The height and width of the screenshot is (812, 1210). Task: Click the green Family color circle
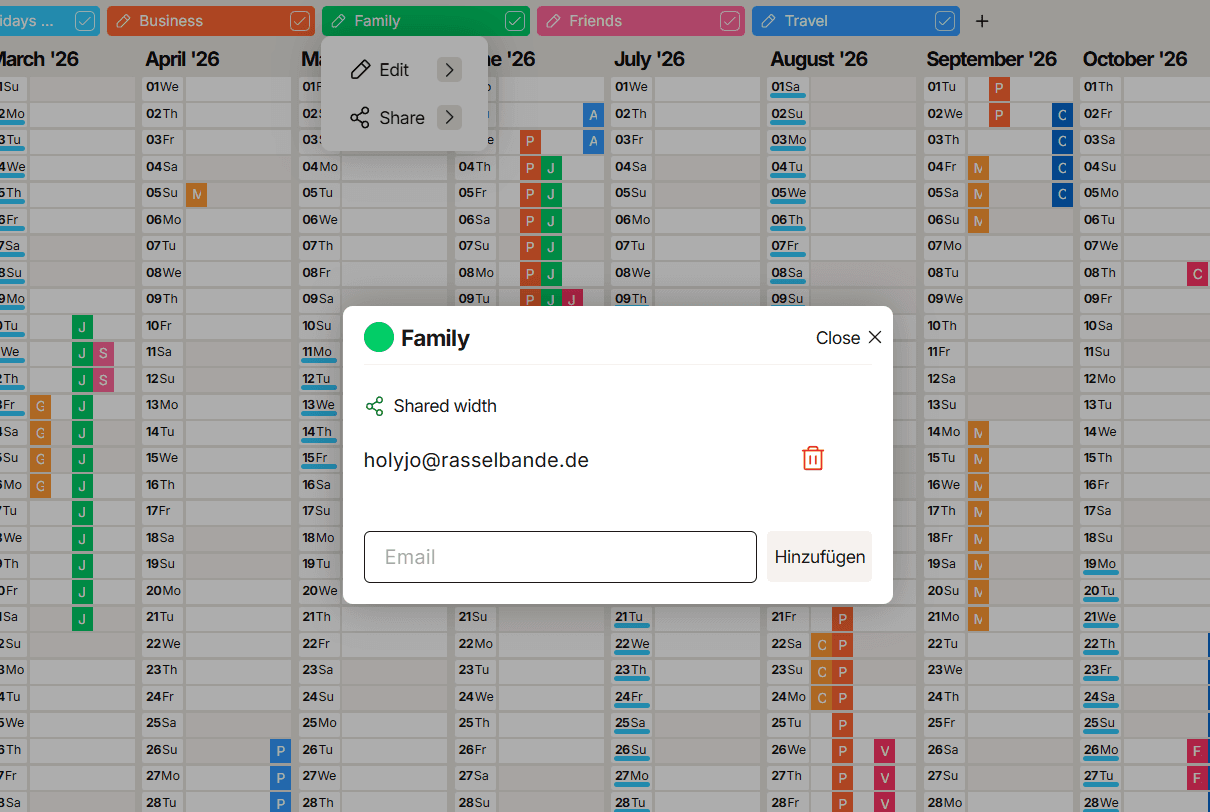379,338
